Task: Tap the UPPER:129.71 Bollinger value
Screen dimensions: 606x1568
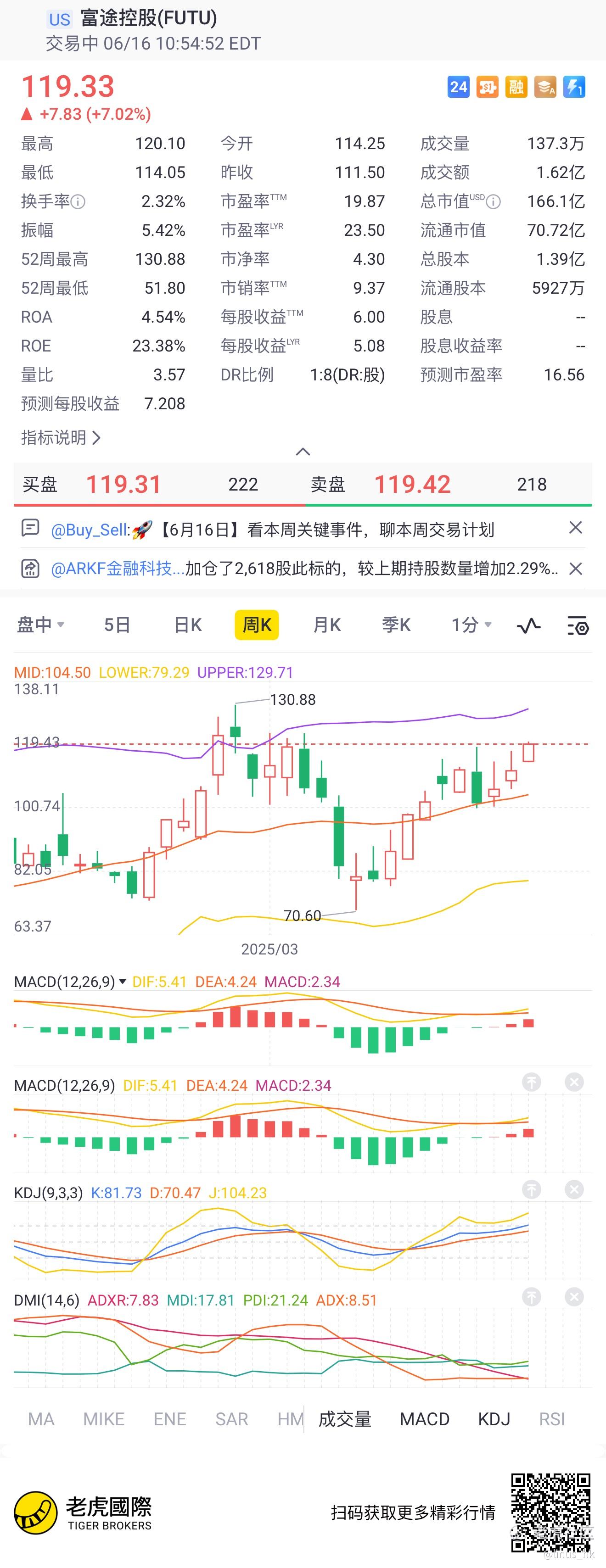Action: tap(245, 672)
